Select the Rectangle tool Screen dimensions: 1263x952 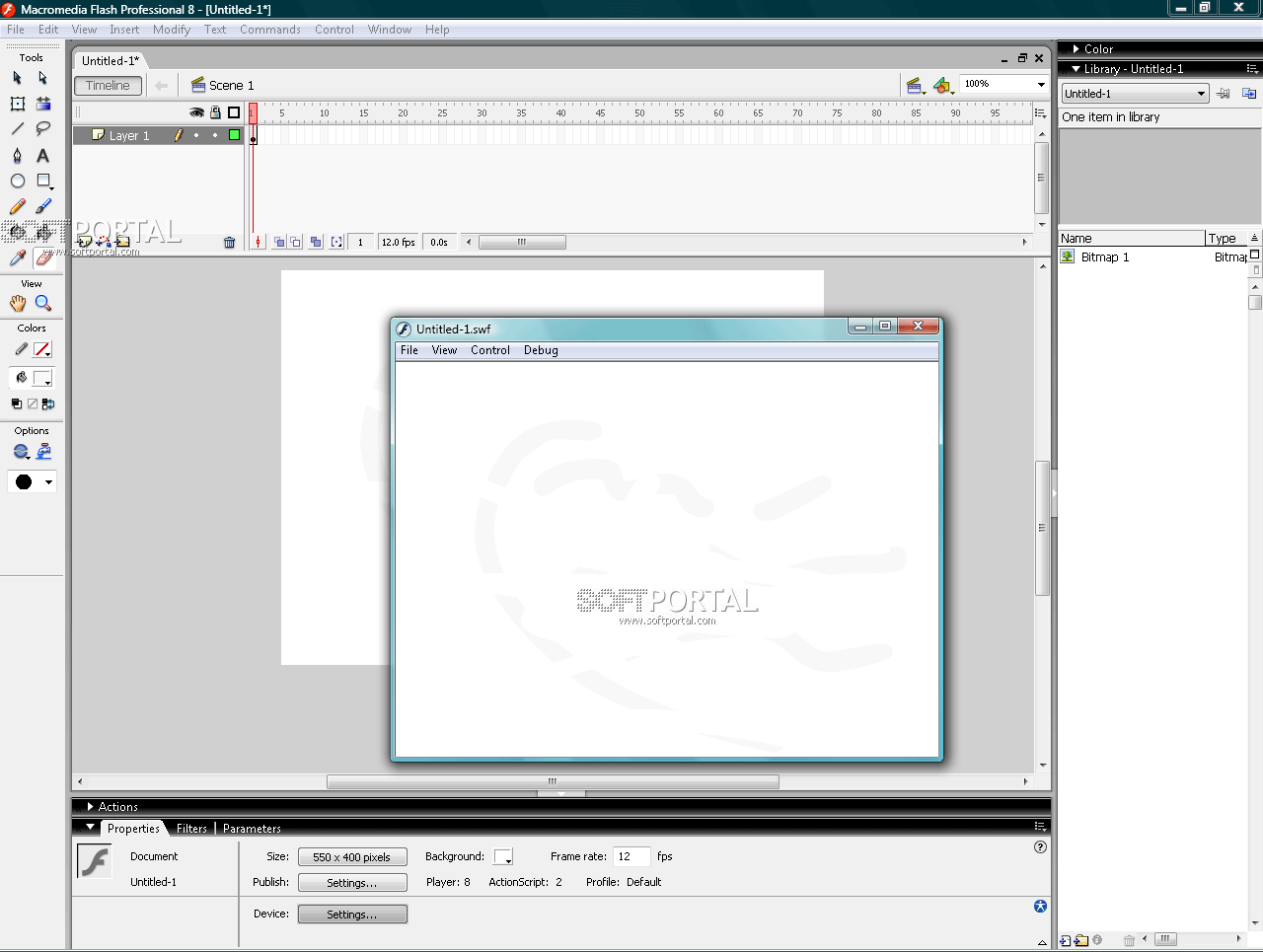(43, 181)
